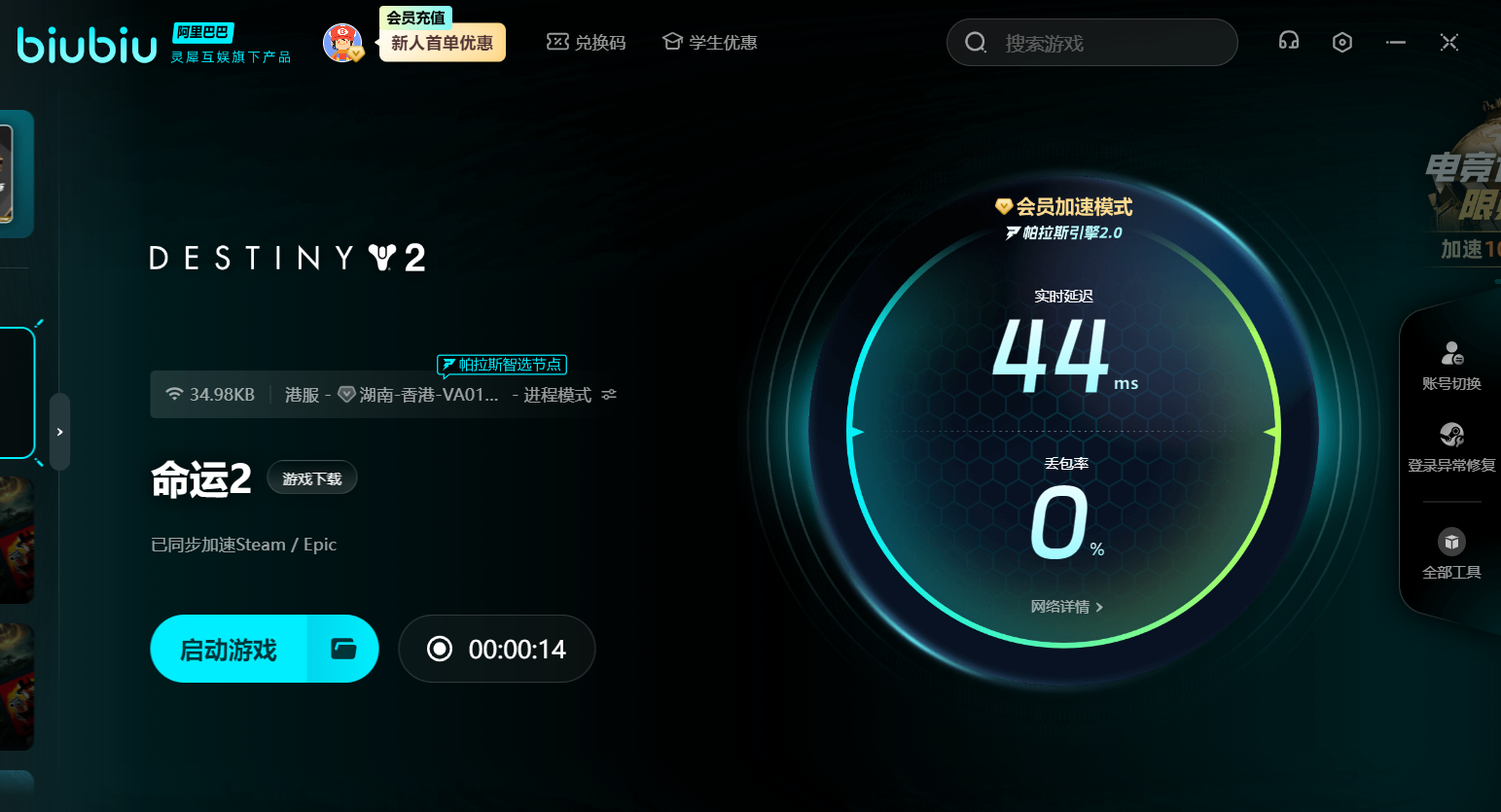
Task: Change the 港服 server region
Action: [x=302, y=395]
